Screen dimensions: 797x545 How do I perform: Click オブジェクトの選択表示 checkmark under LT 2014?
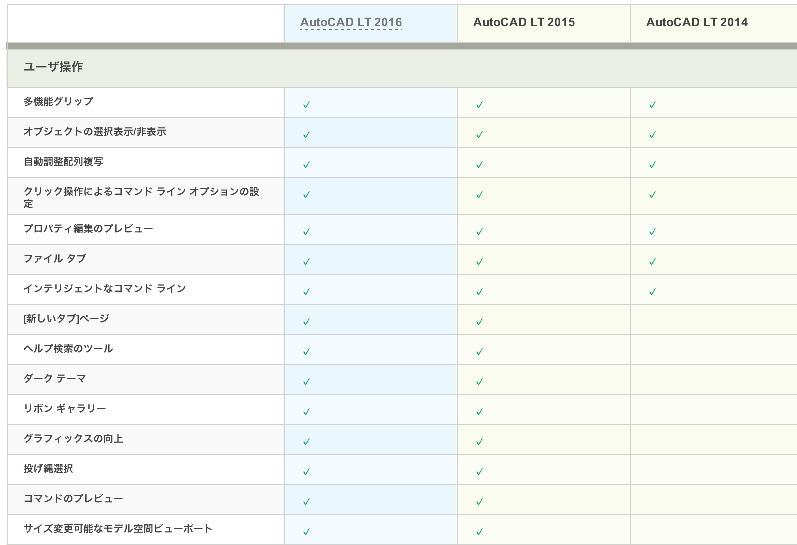coord(653,135)
